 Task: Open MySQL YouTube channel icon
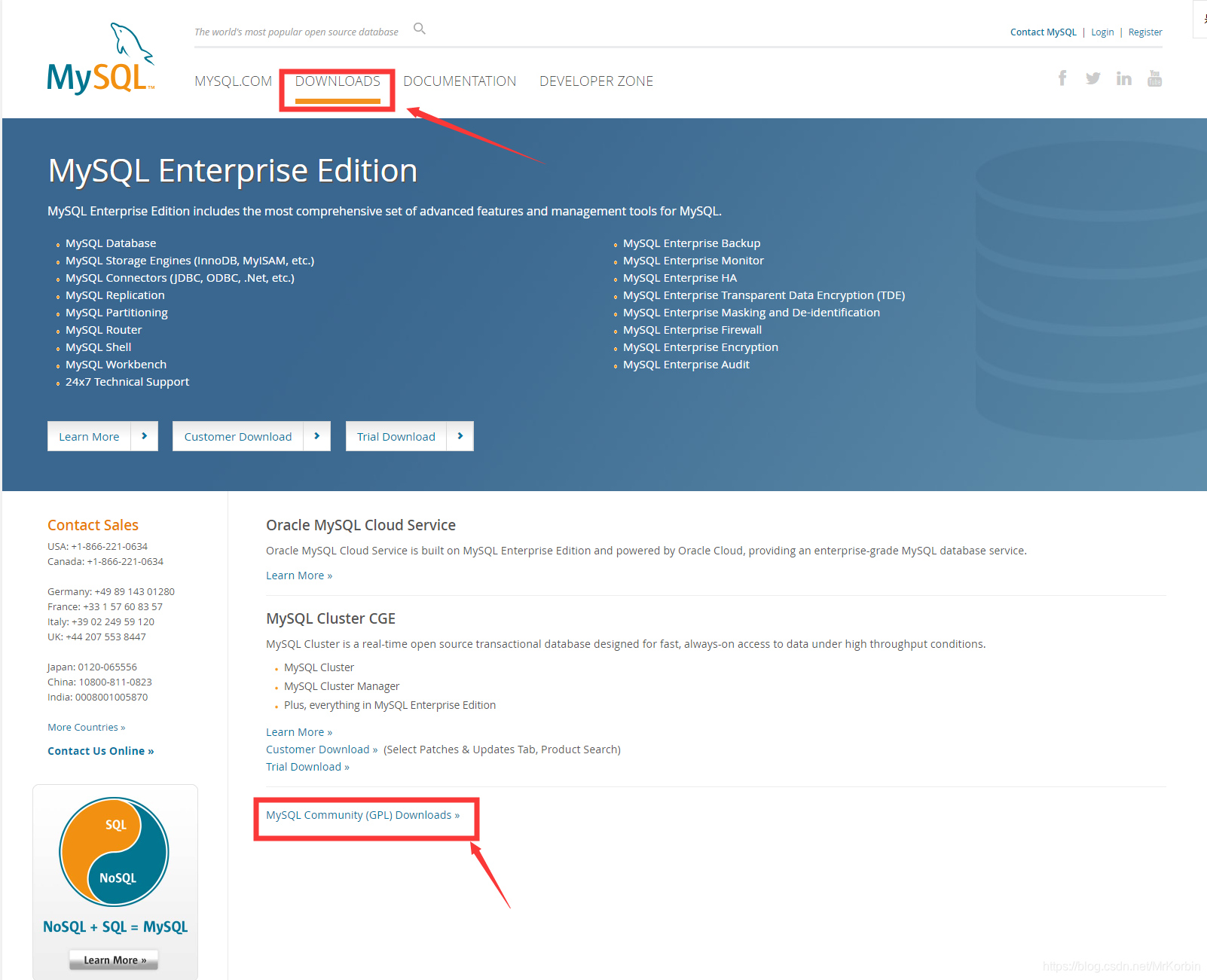click(x=1154, y=78)
